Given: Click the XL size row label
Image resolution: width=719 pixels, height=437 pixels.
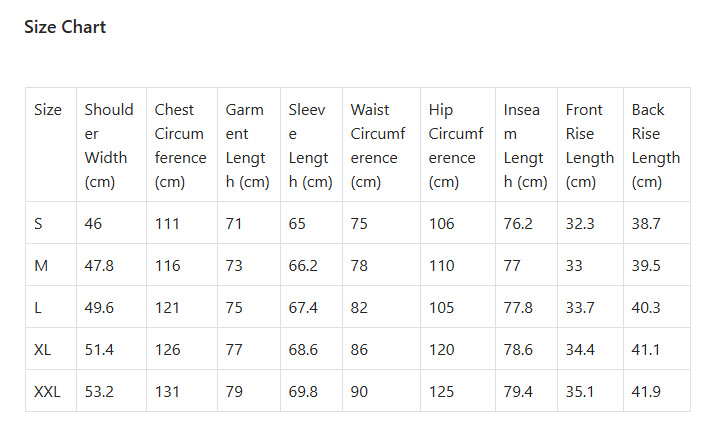Looking at the screenshot, I should click(x=43, y=350).
